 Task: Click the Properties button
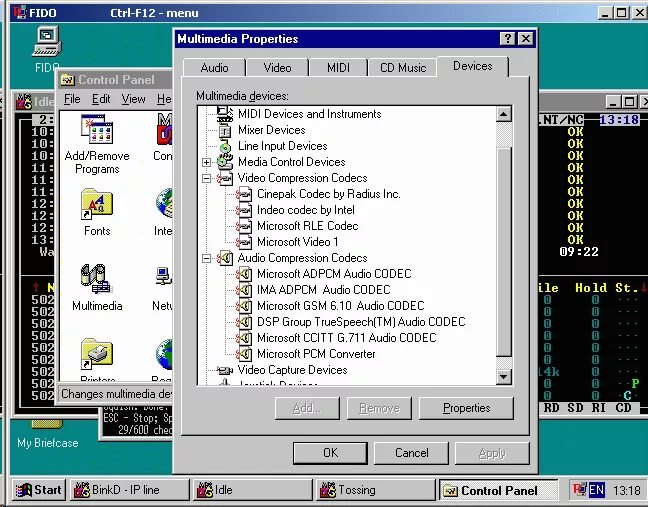pos(466,408)
